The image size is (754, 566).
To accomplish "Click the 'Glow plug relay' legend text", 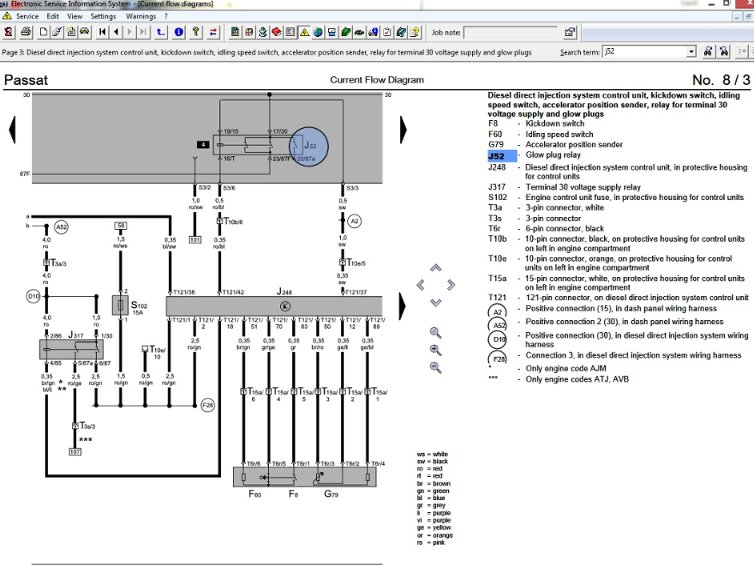I will click(x=553, y=155).
